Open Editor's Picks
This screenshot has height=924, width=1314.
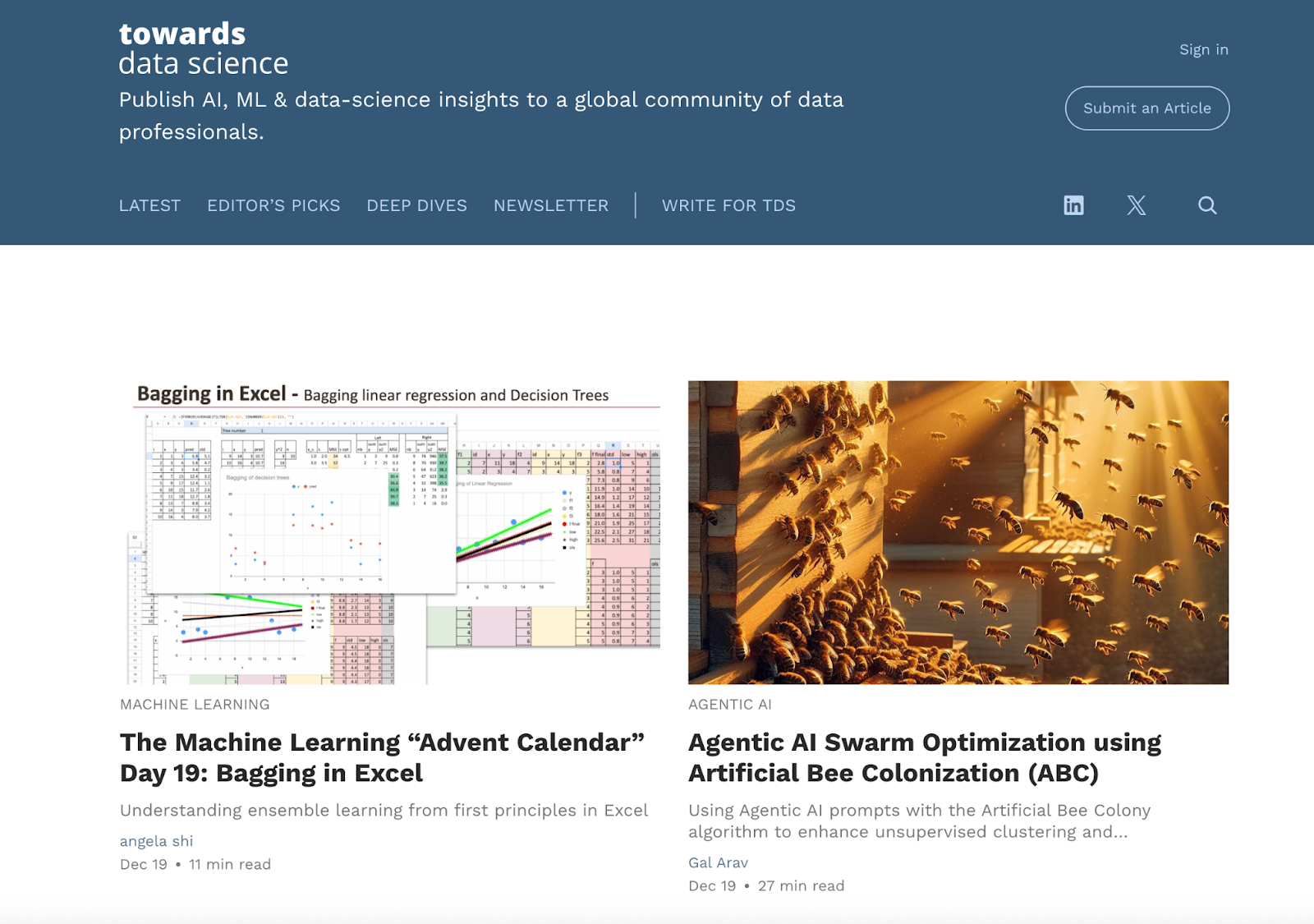(x=273, y=205)
